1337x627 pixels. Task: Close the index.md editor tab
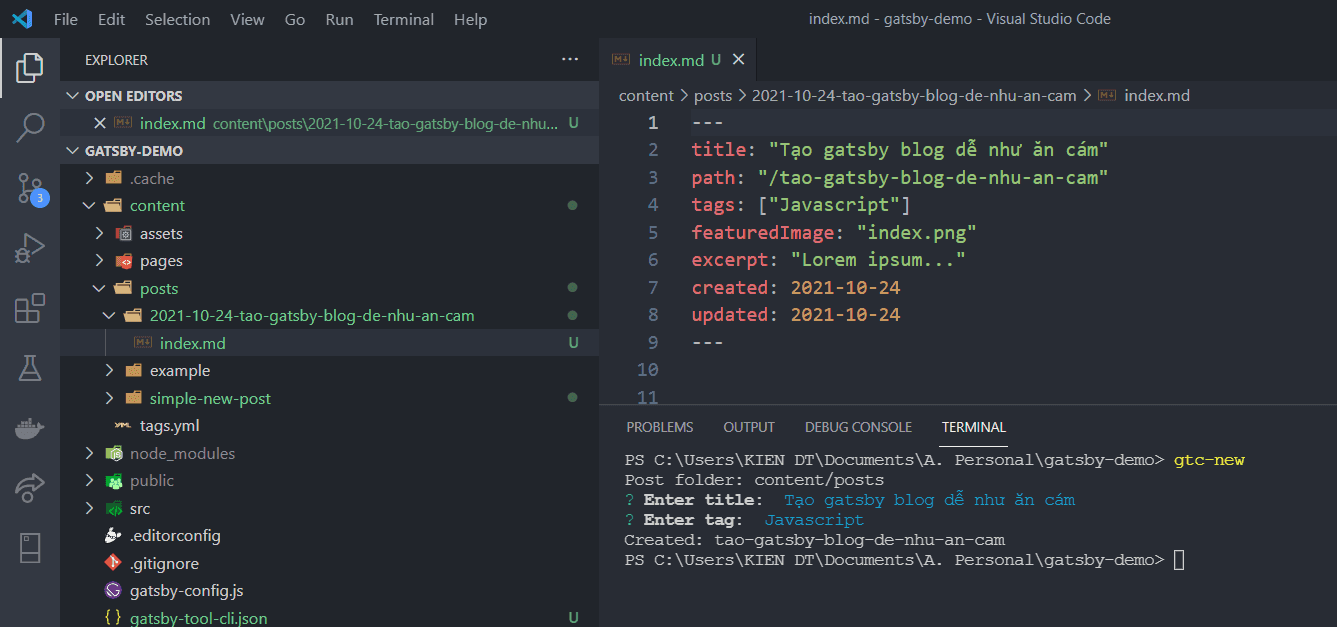[739, 60]
